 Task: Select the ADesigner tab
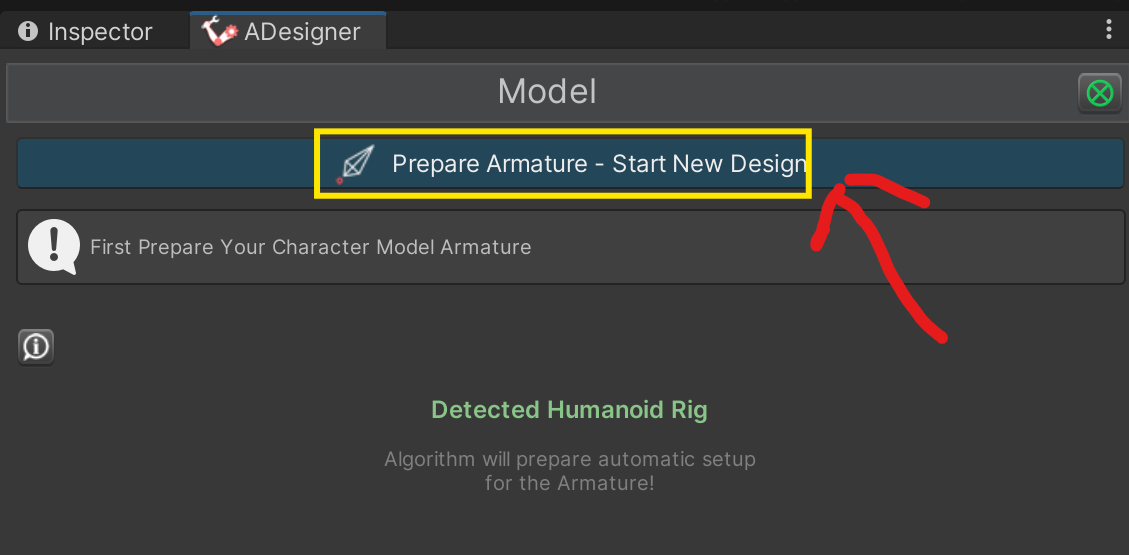(288, 32)
